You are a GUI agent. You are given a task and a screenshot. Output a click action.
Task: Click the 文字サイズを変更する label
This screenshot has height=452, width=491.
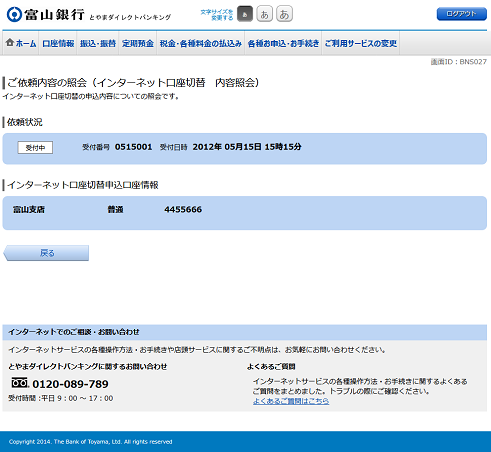tap(217, 15)
